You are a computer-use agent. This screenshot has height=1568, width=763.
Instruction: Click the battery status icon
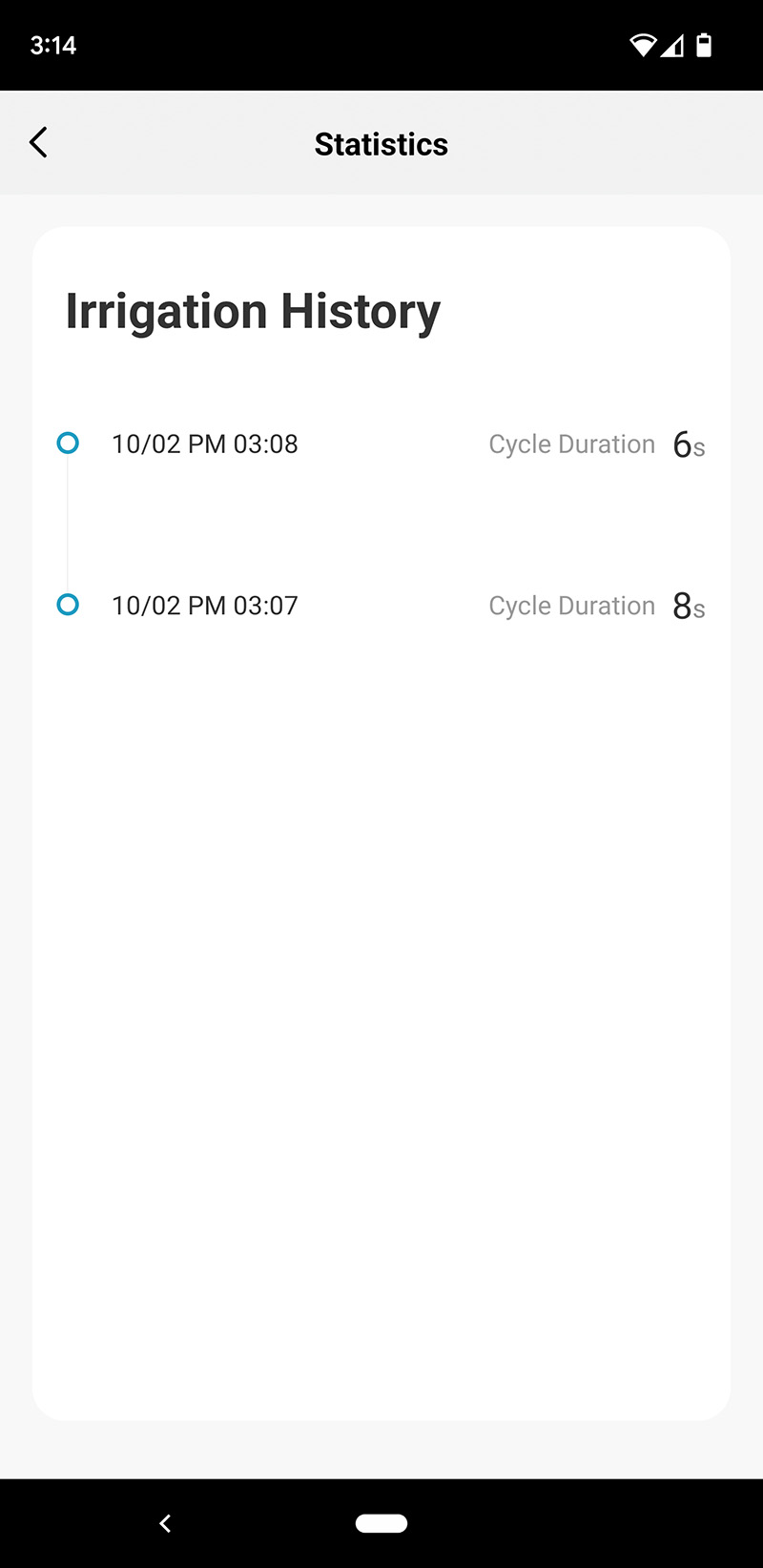click(x=704, y=45)
